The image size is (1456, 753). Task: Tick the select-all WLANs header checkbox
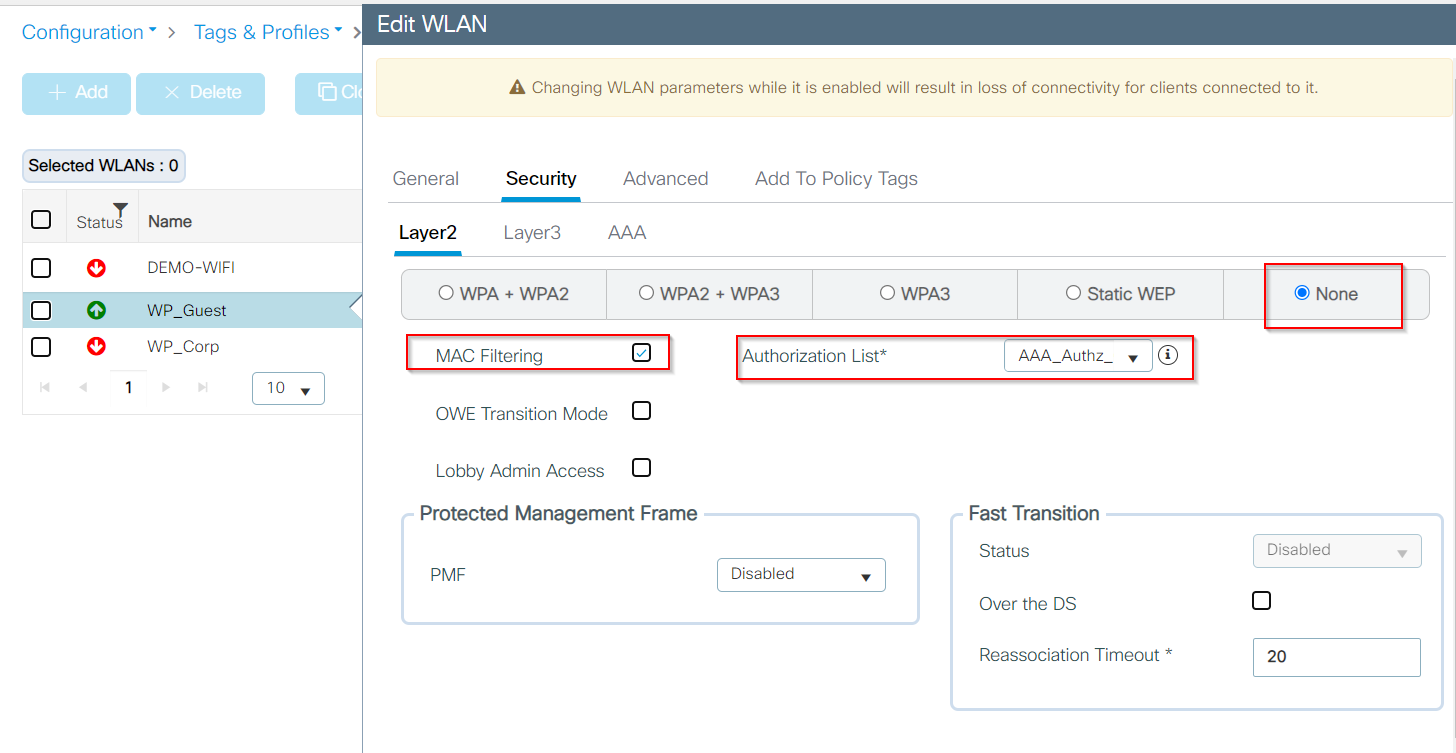[41, 219]
